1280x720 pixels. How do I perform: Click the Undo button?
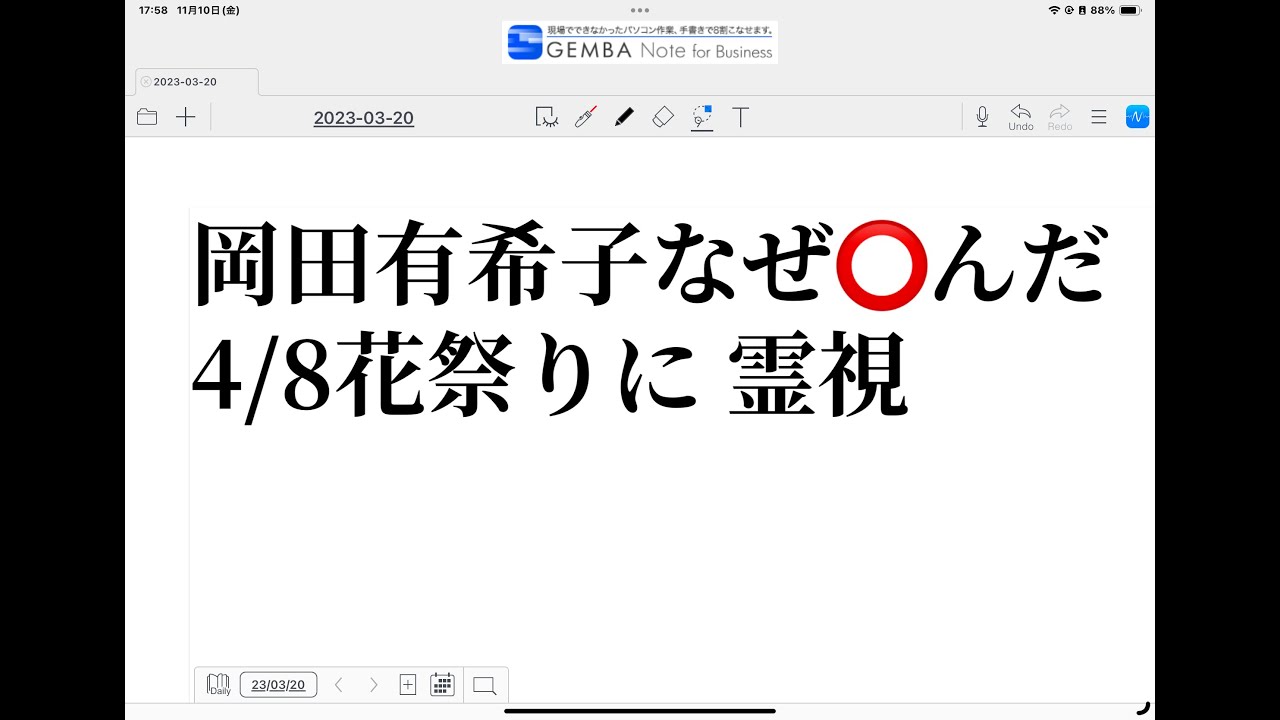[1021, 117]
